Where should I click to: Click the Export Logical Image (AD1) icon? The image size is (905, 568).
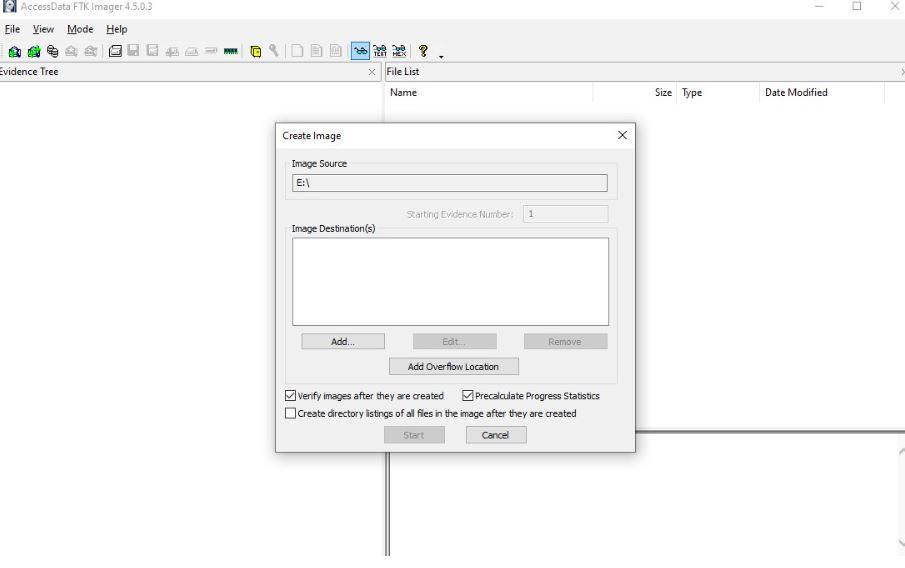pyautogui.click(x=152, y=51)
